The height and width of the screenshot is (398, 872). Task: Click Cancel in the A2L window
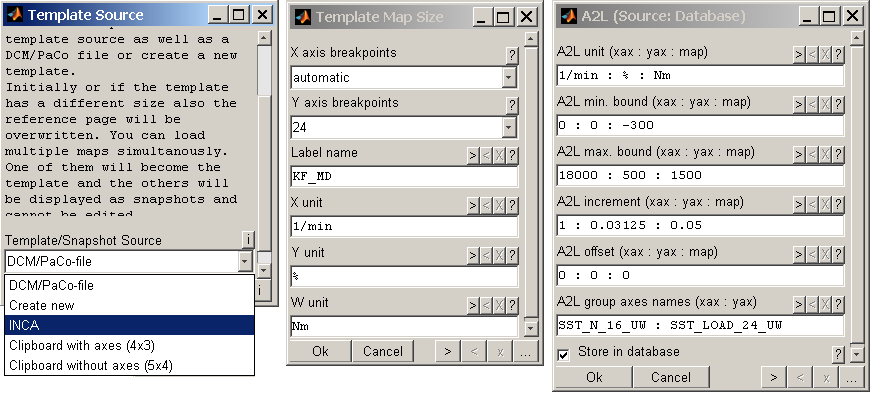[x=671, y=377]
